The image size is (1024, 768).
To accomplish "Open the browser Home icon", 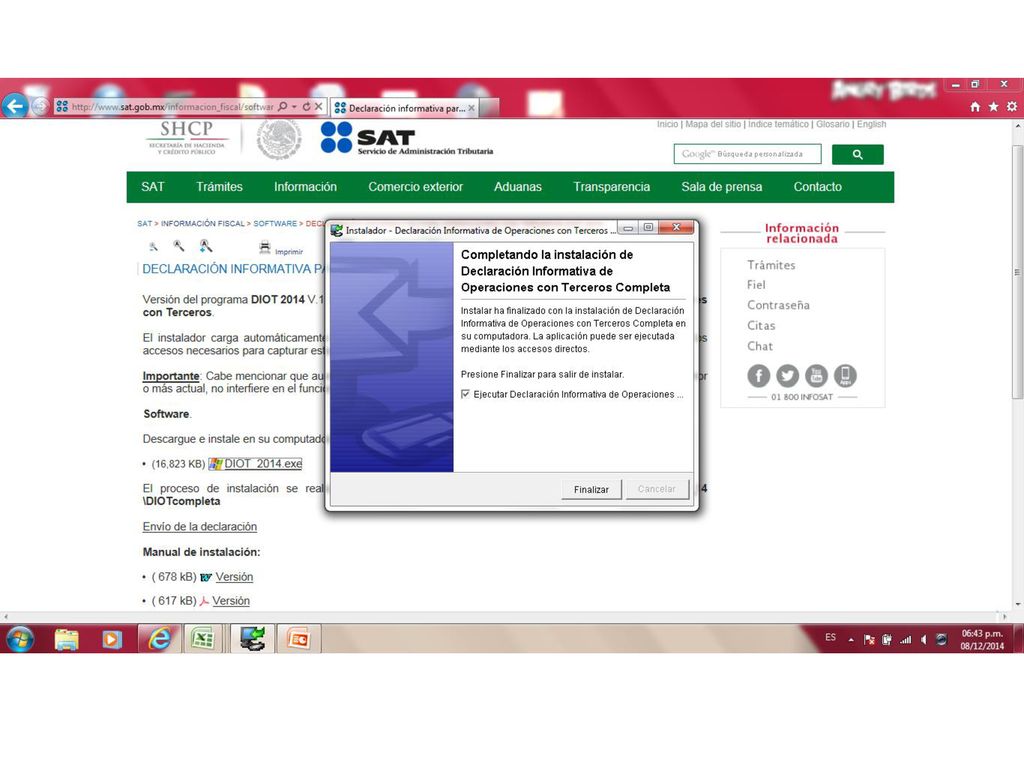I will 975,106.
